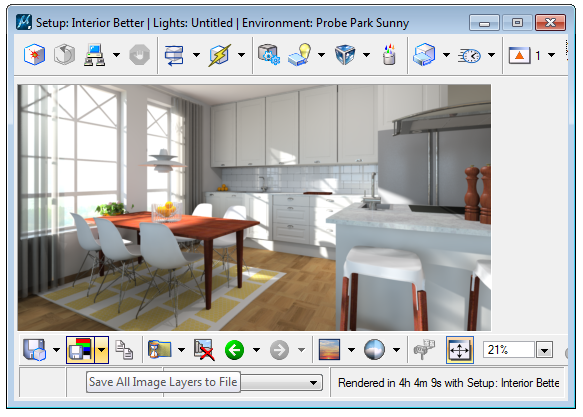
Task: Toggle the fit image to window button
Action: tap(460, 350)
